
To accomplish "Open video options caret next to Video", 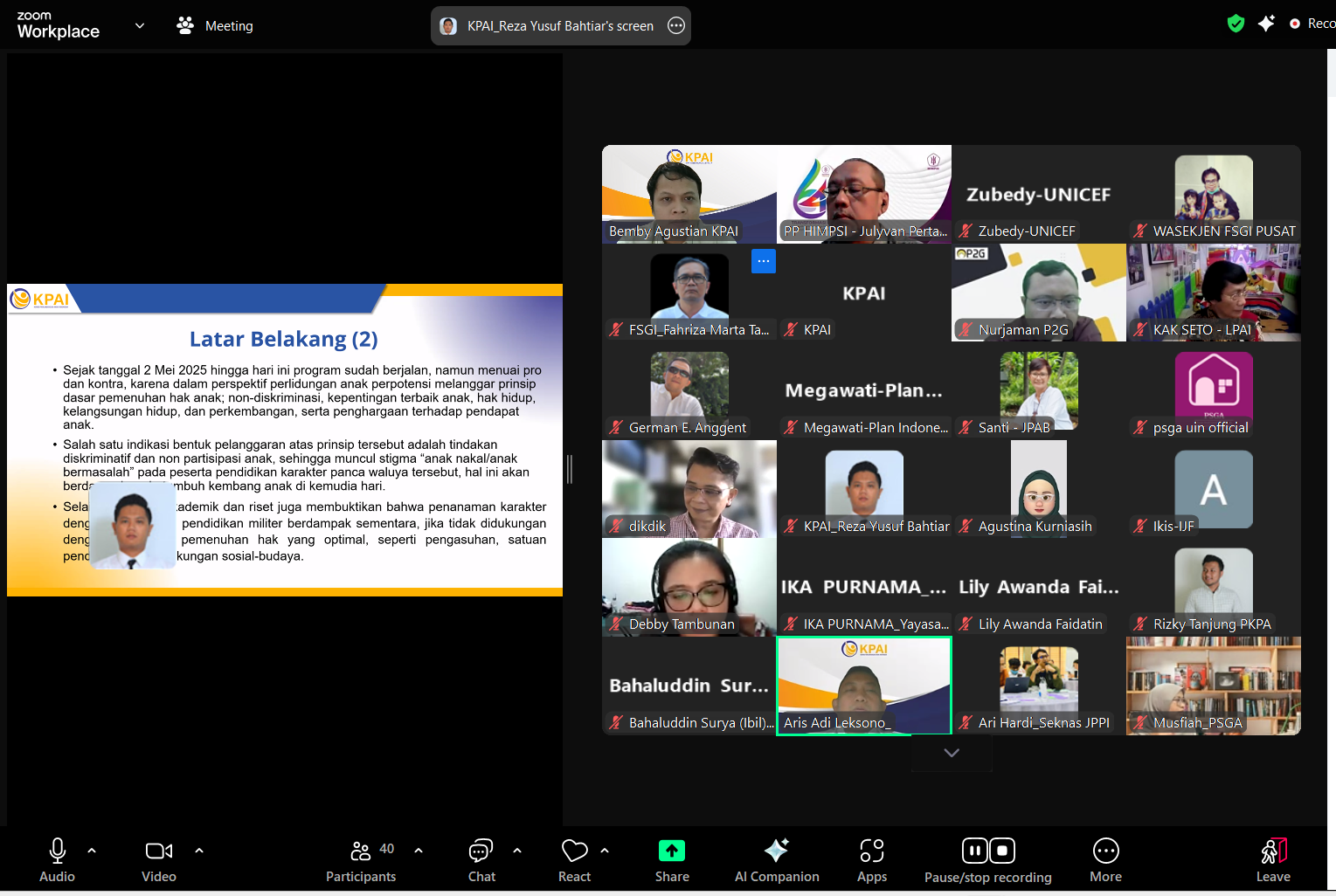I will pyautogui.click(x=199, y=850).
